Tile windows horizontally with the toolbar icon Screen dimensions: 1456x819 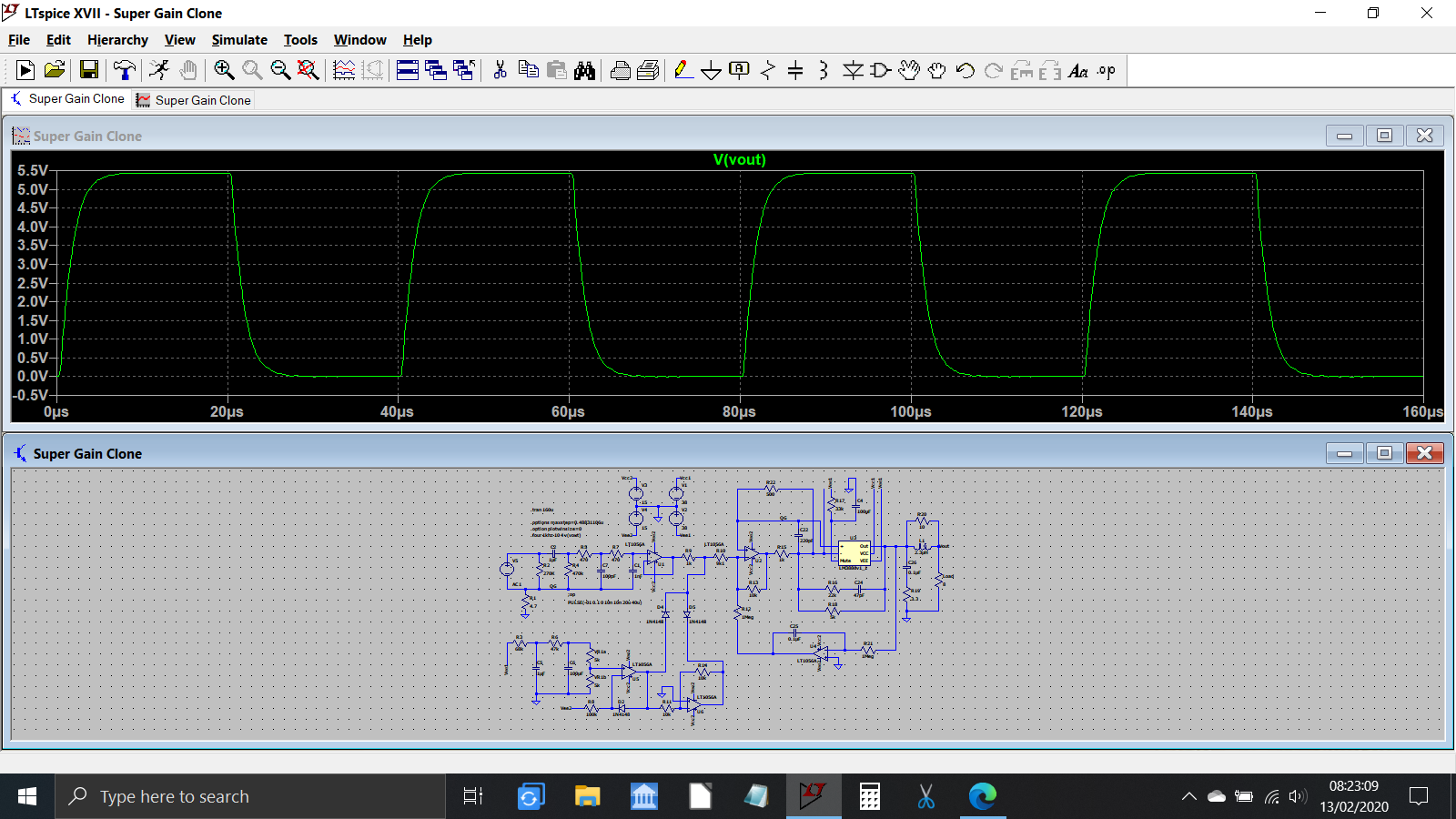408,70
